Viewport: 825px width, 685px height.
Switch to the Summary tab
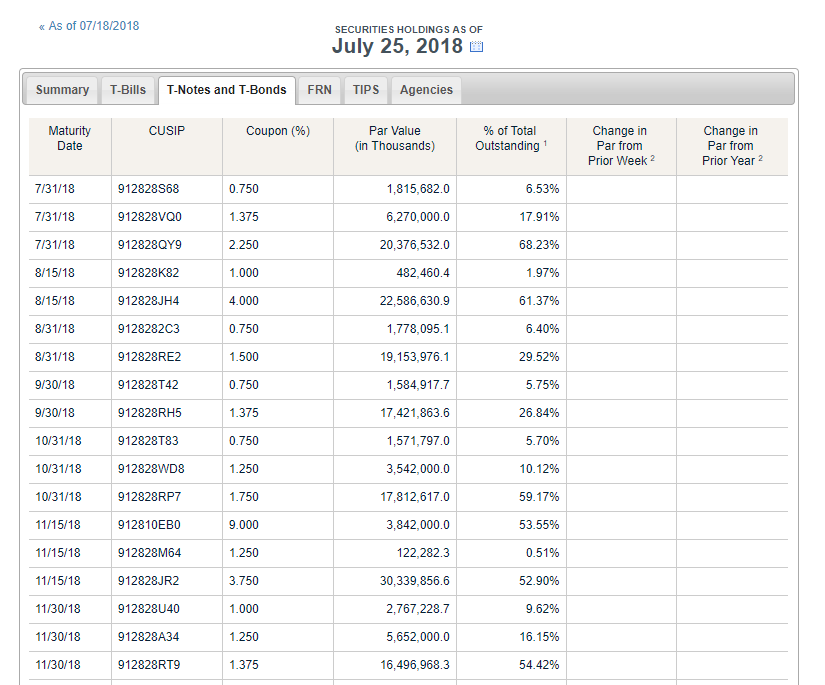62,90
